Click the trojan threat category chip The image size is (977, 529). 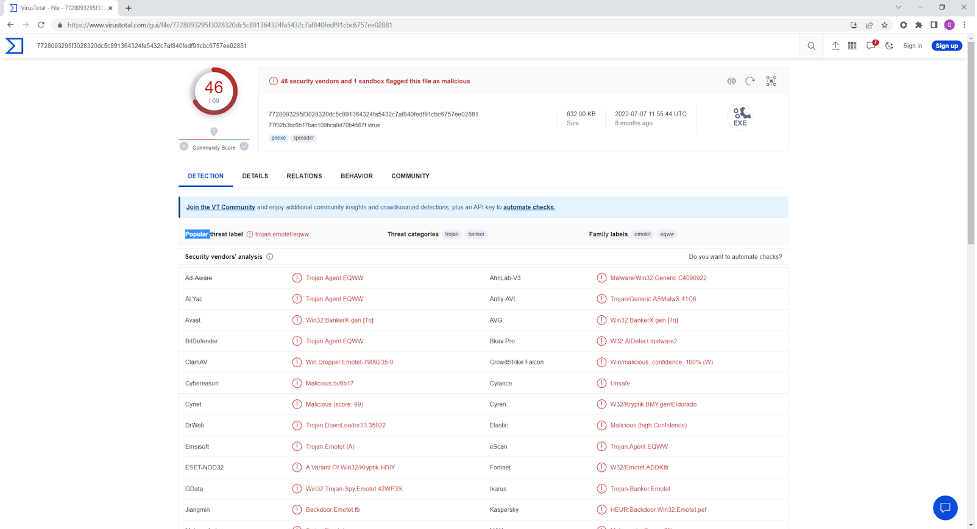(452, 234)
